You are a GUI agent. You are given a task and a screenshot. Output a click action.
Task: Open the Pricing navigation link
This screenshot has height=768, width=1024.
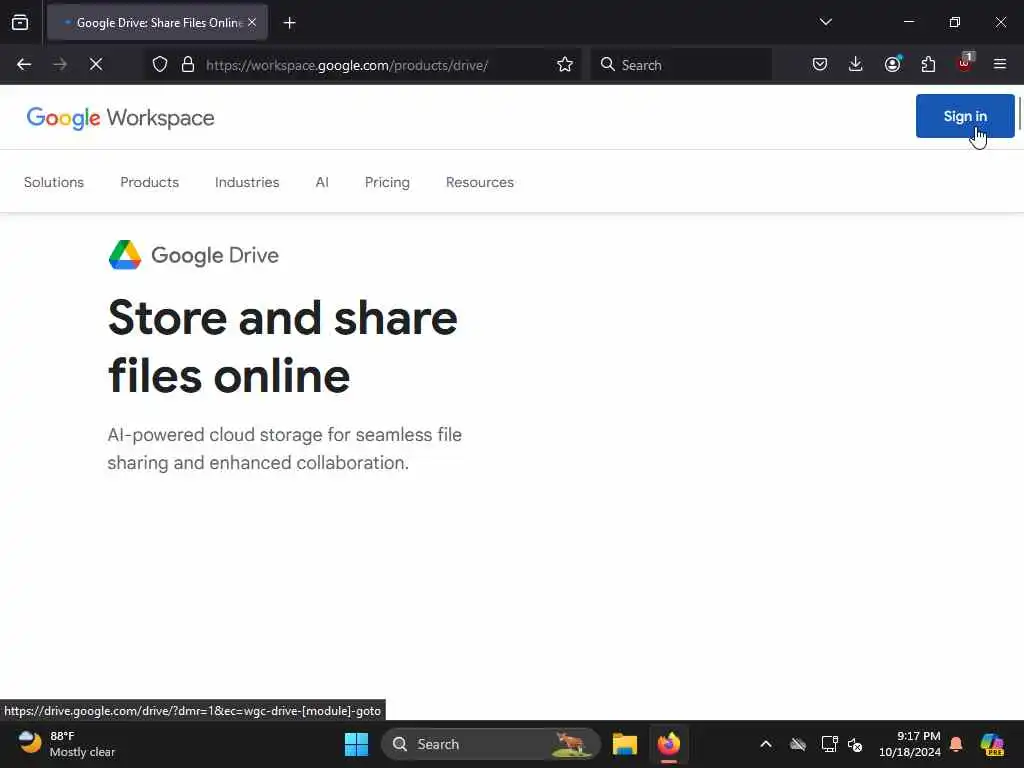coord(387,182)
